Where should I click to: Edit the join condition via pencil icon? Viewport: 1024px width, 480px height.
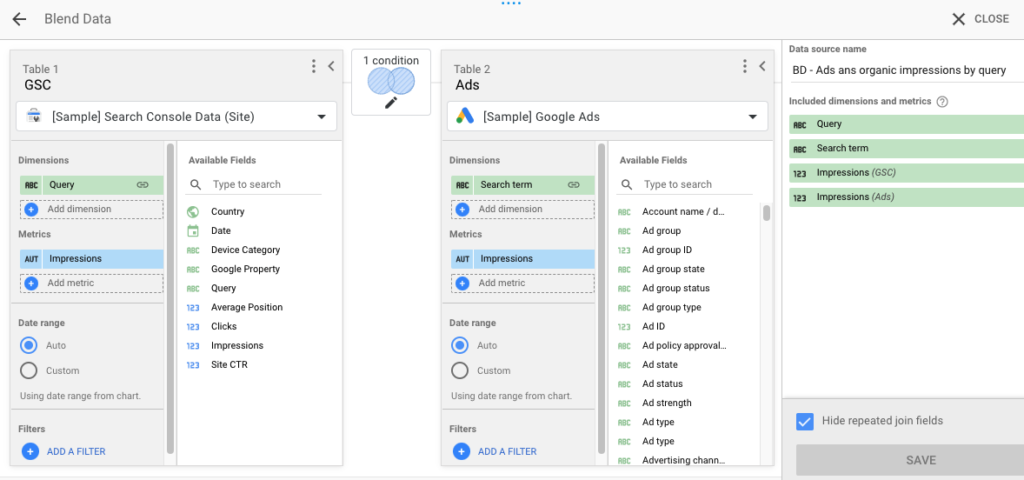tap(391, 103)
